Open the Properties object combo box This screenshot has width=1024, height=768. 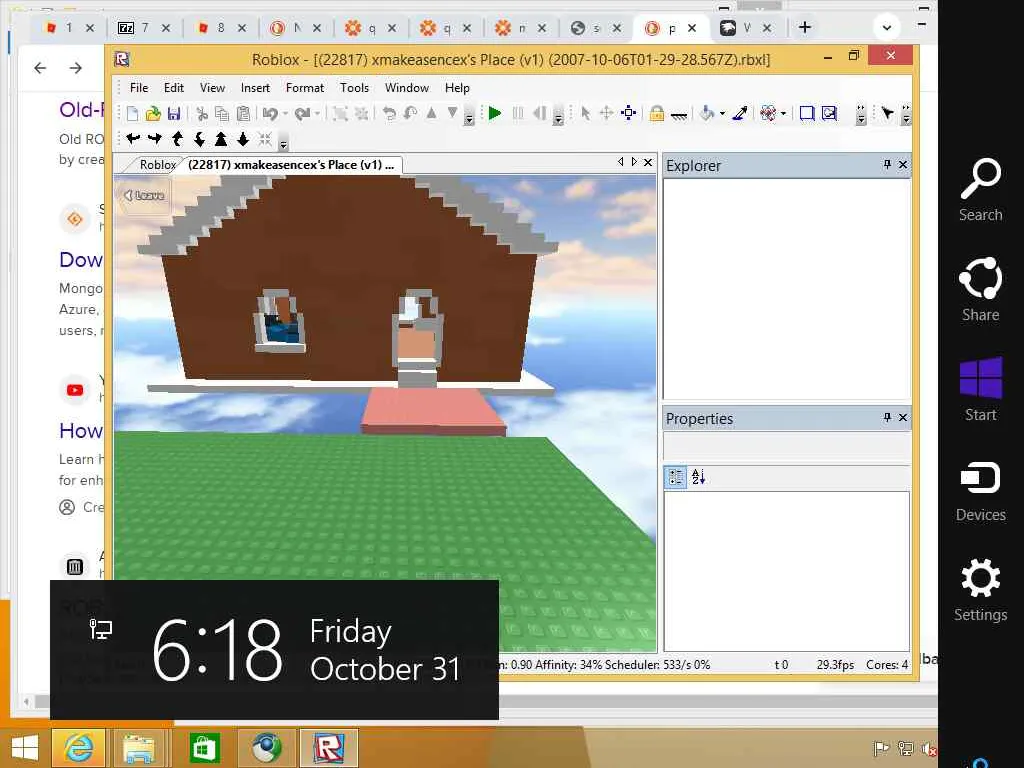[x=787, y=447]
